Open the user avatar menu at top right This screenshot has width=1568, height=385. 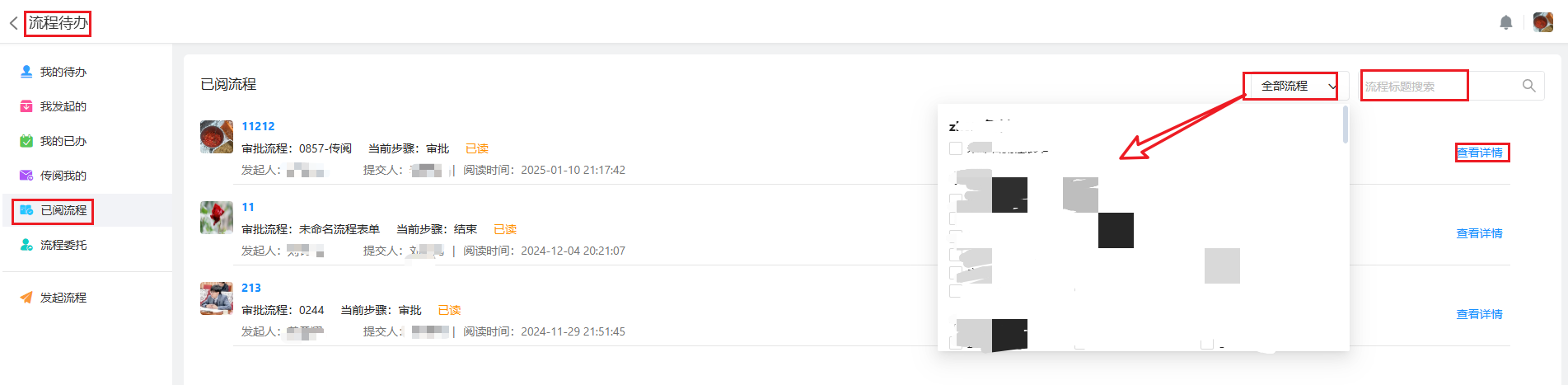(x=1543, y=22)
